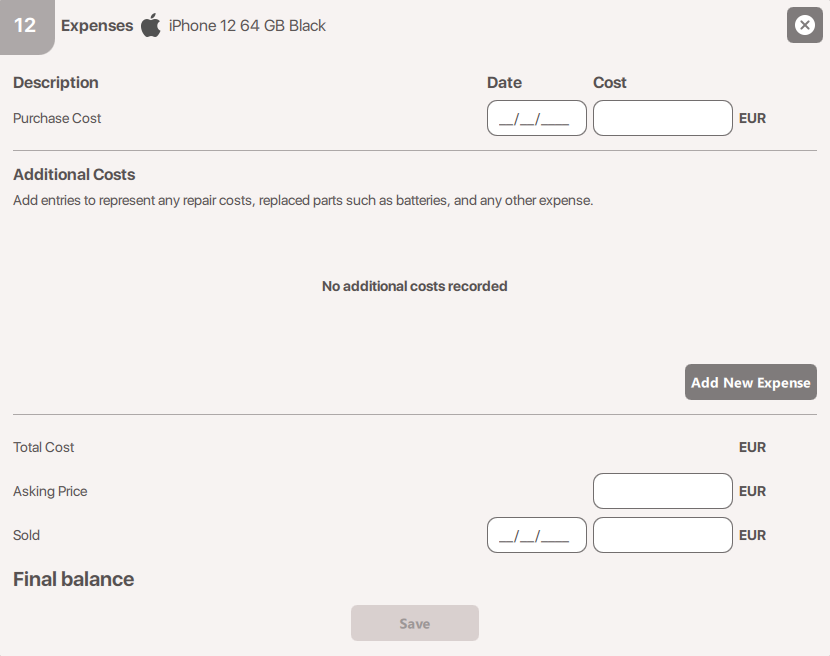Image resolution: width=830 pixels, height=656 pixels.
Task: Close the Expenses dialog with the X icon
Action: pyautogui.click(x=804, y=25)
